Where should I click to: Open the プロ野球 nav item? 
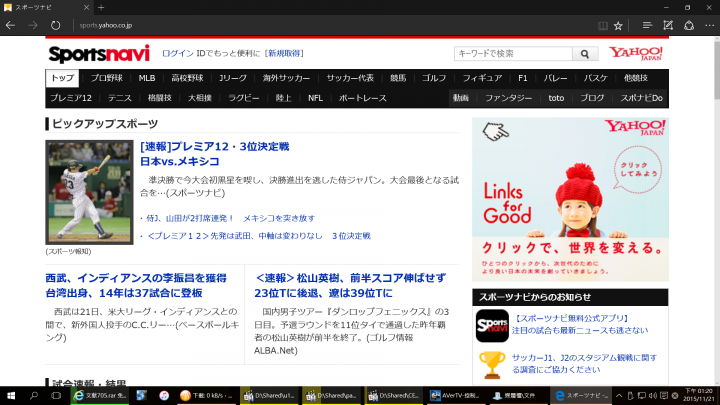pyautogui.click(x=106, y=79)
